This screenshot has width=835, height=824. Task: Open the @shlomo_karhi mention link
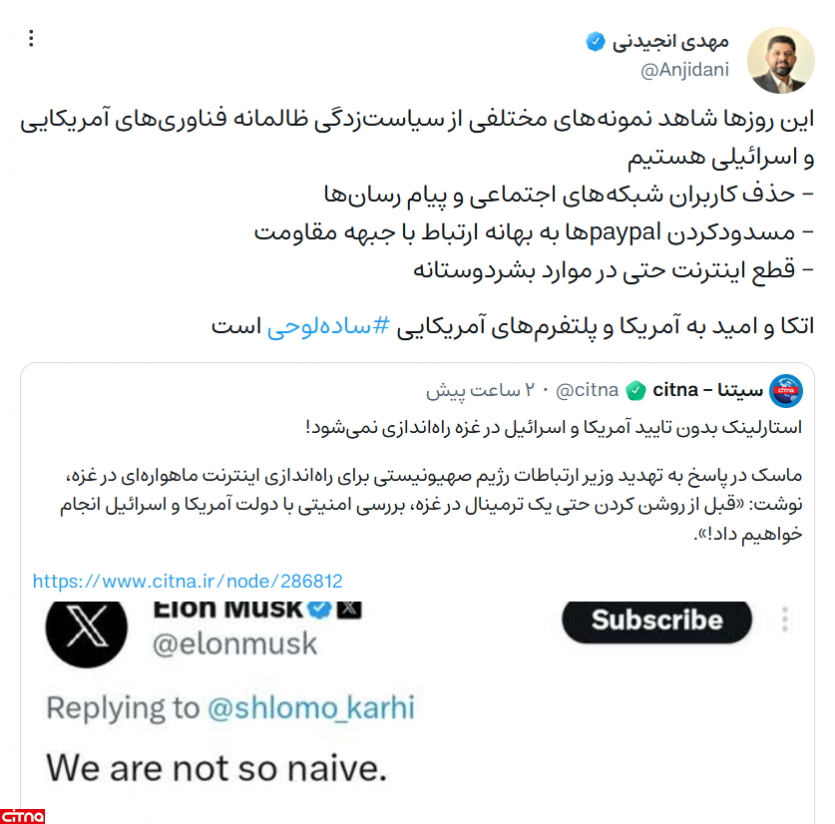[310, 708]
